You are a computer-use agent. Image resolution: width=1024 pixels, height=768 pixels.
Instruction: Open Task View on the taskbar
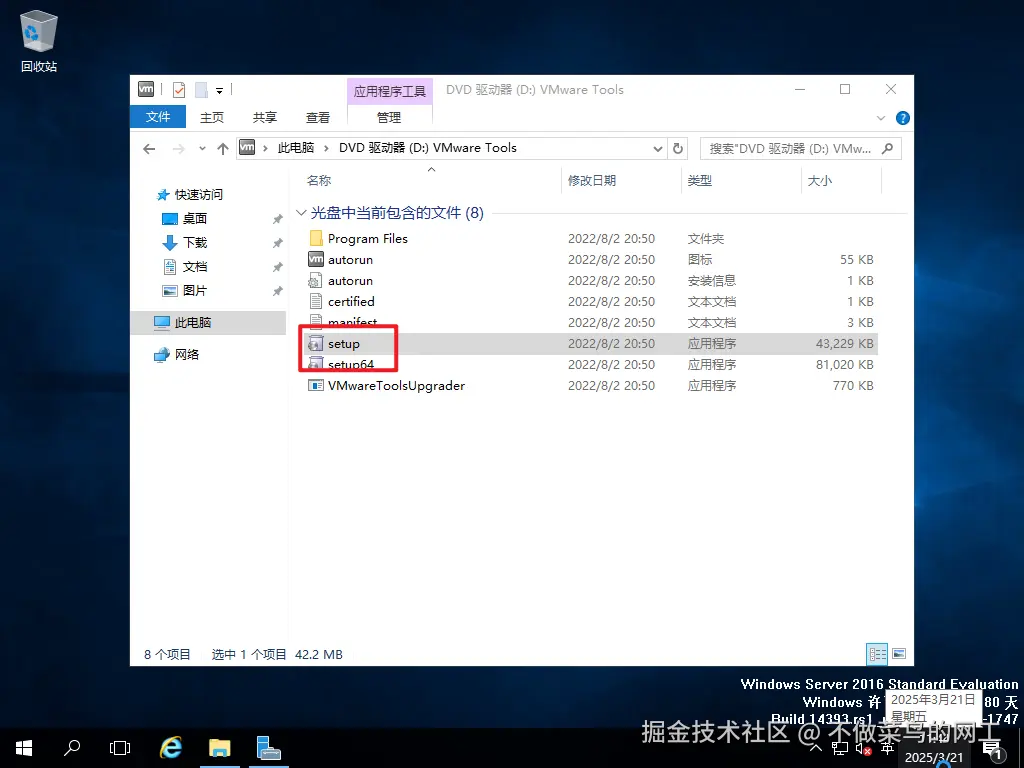(x=120, y=748)
